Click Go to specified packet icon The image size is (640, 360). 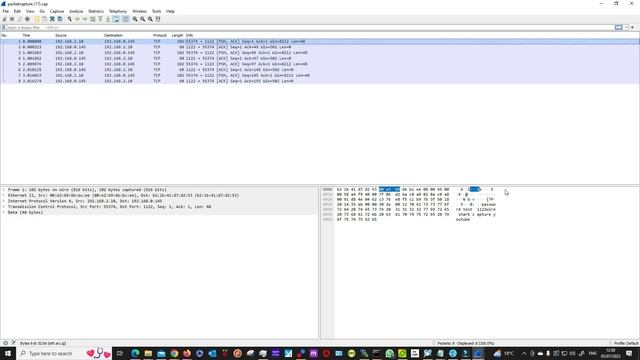(93, 19)
